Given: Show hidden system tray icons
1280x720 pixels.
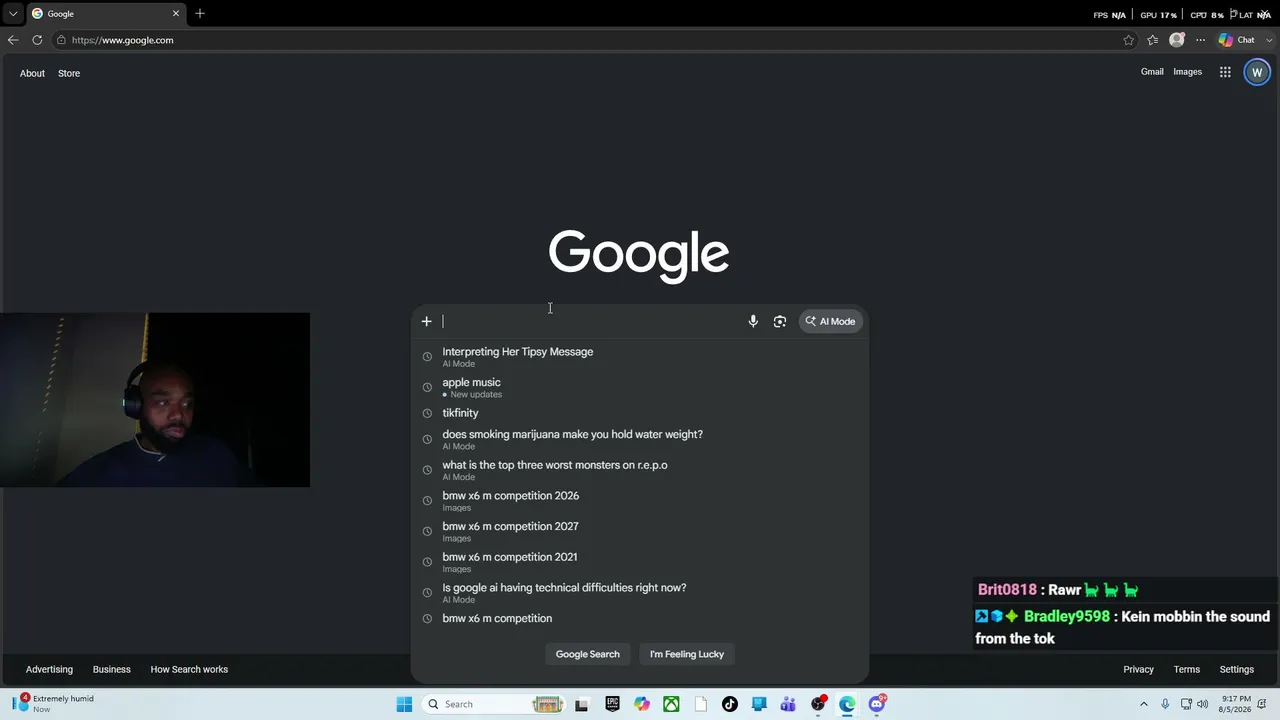Looking at the screenshot, I should (1145, 704).
